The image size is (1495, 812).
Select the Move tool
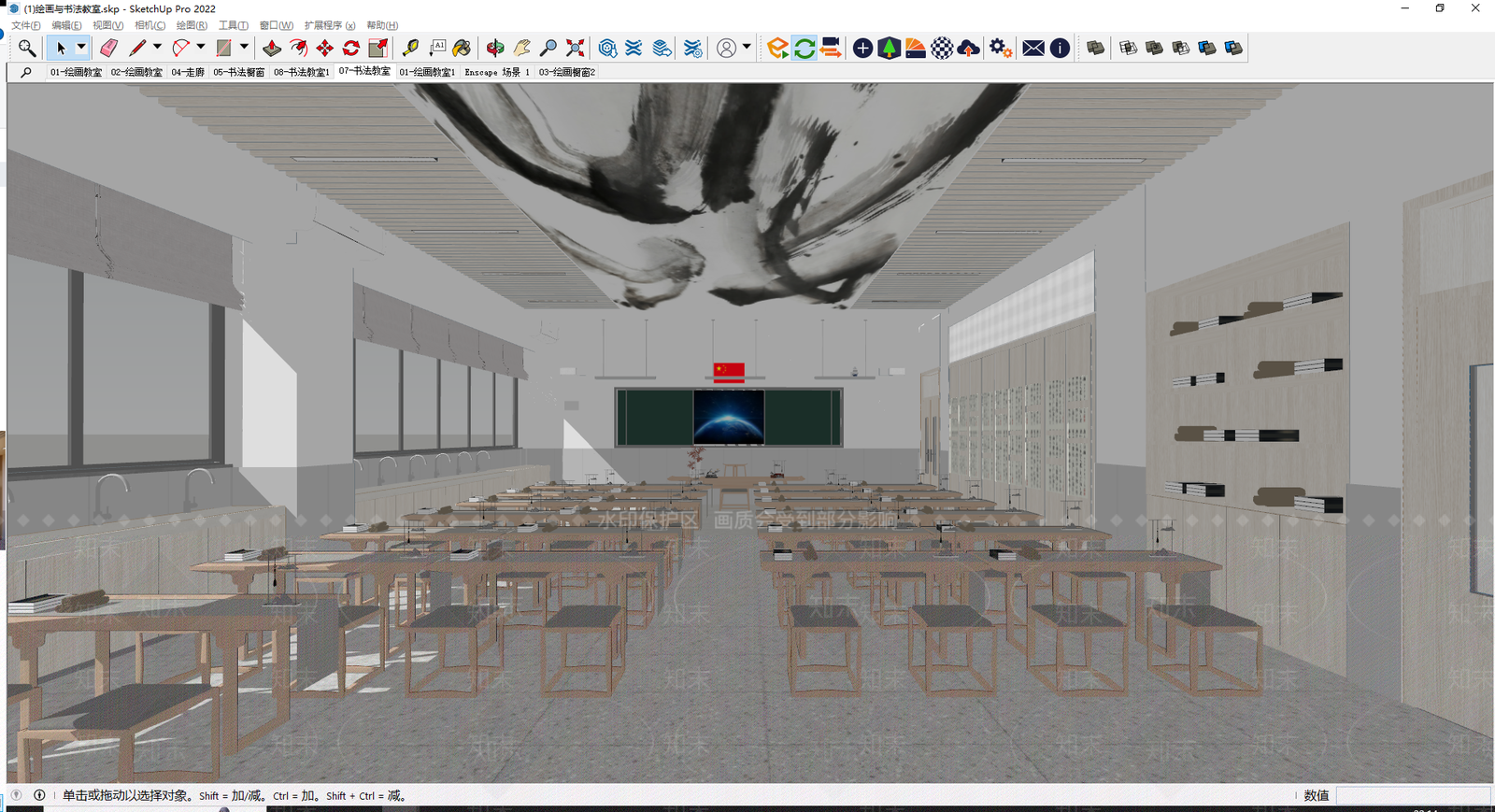tap(325, 48)
